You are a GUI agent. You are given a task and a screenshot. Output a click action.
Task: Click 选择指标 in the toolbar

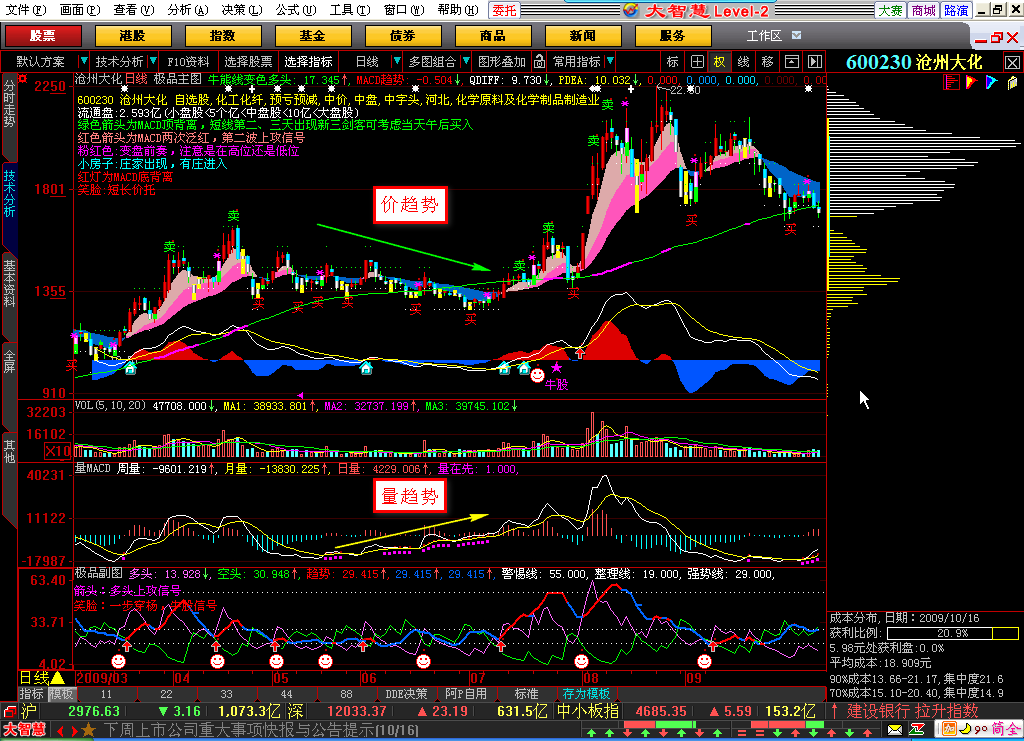point(308,61)
